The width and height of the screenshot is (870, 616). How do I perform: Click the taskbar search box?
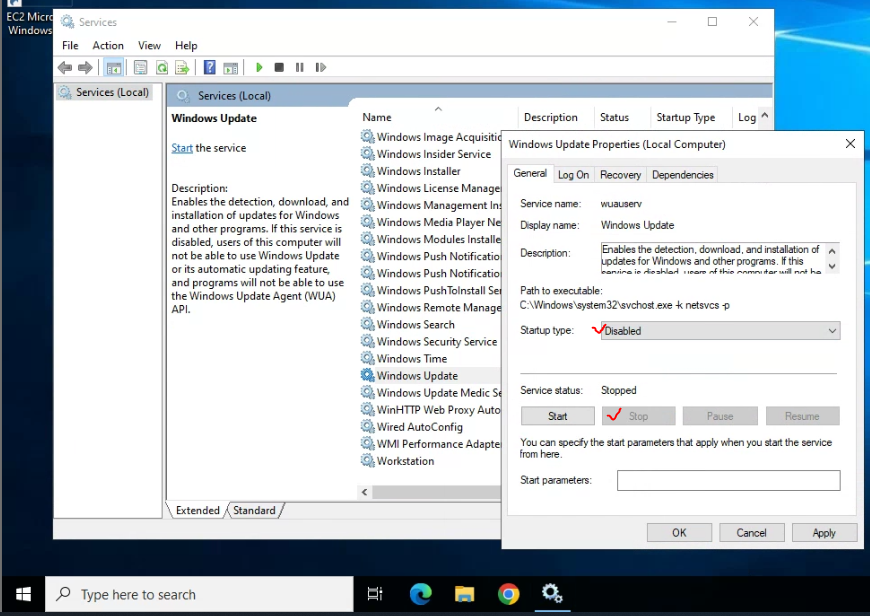coord(199,594)
